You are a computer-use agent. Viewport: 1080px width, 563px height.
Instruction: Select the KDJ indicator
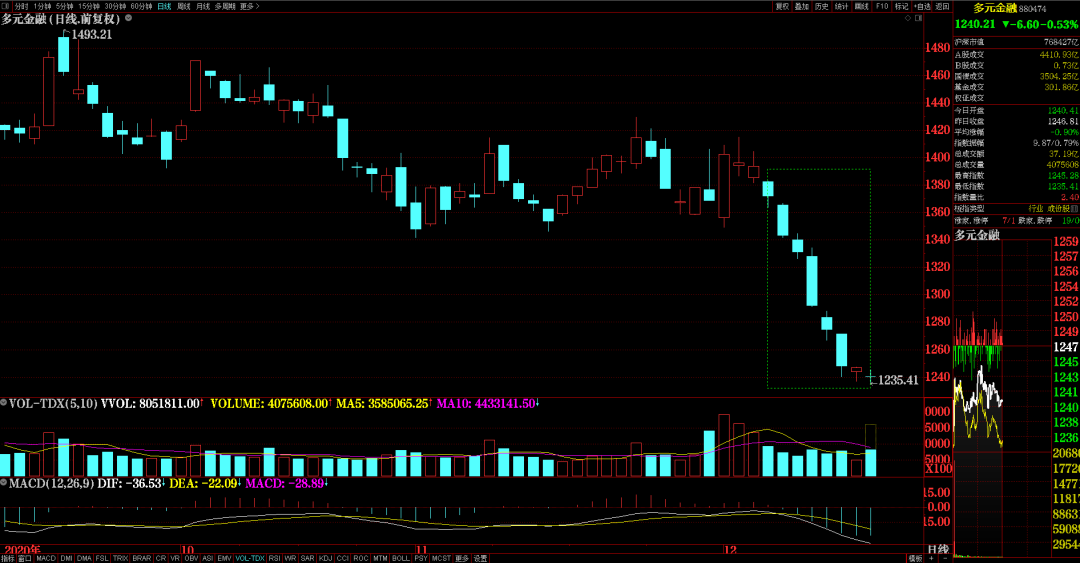[x=325, y=558]
